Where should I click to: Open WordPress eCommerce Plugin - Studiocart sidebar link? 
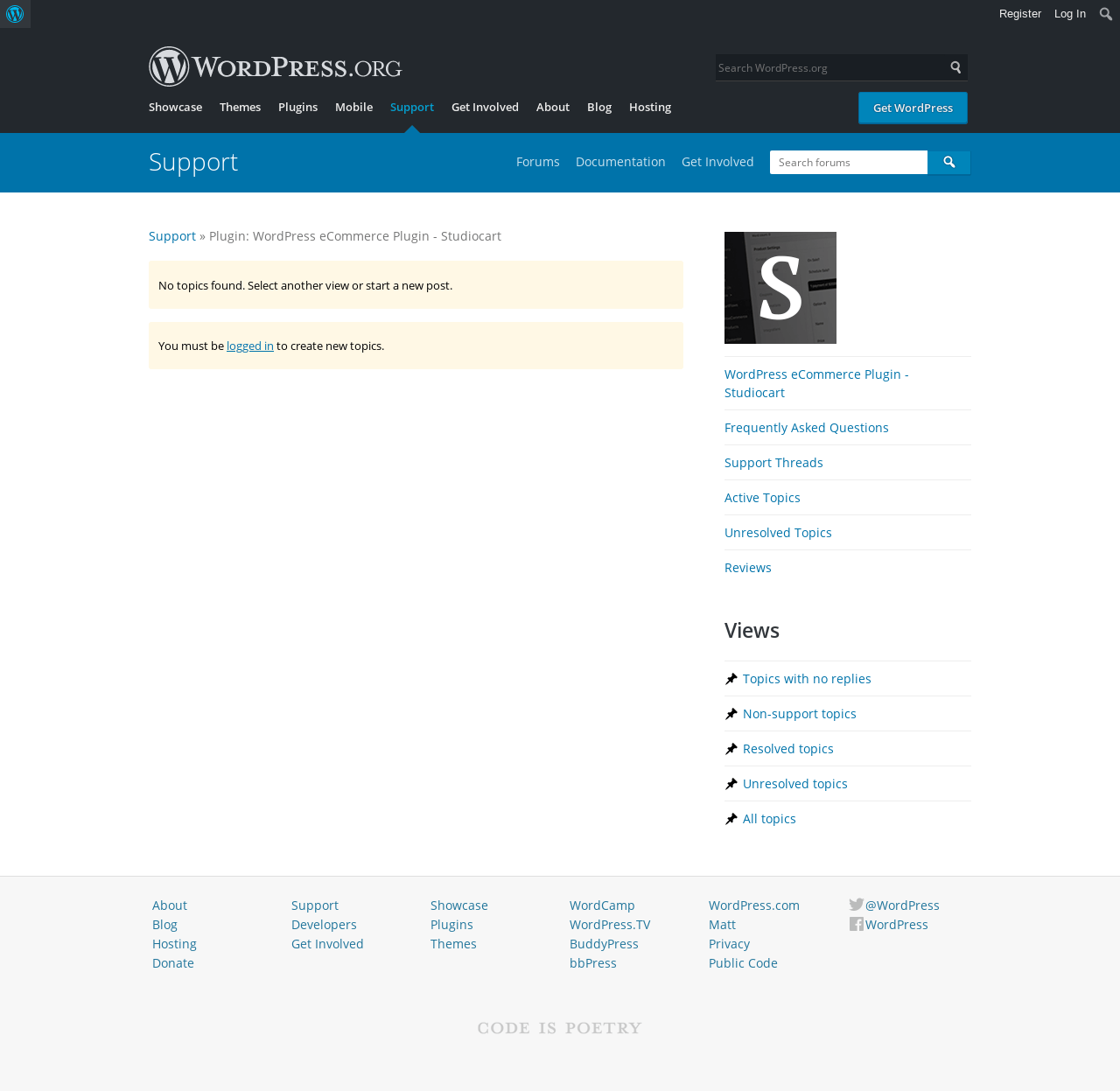(x=816, y=383)
